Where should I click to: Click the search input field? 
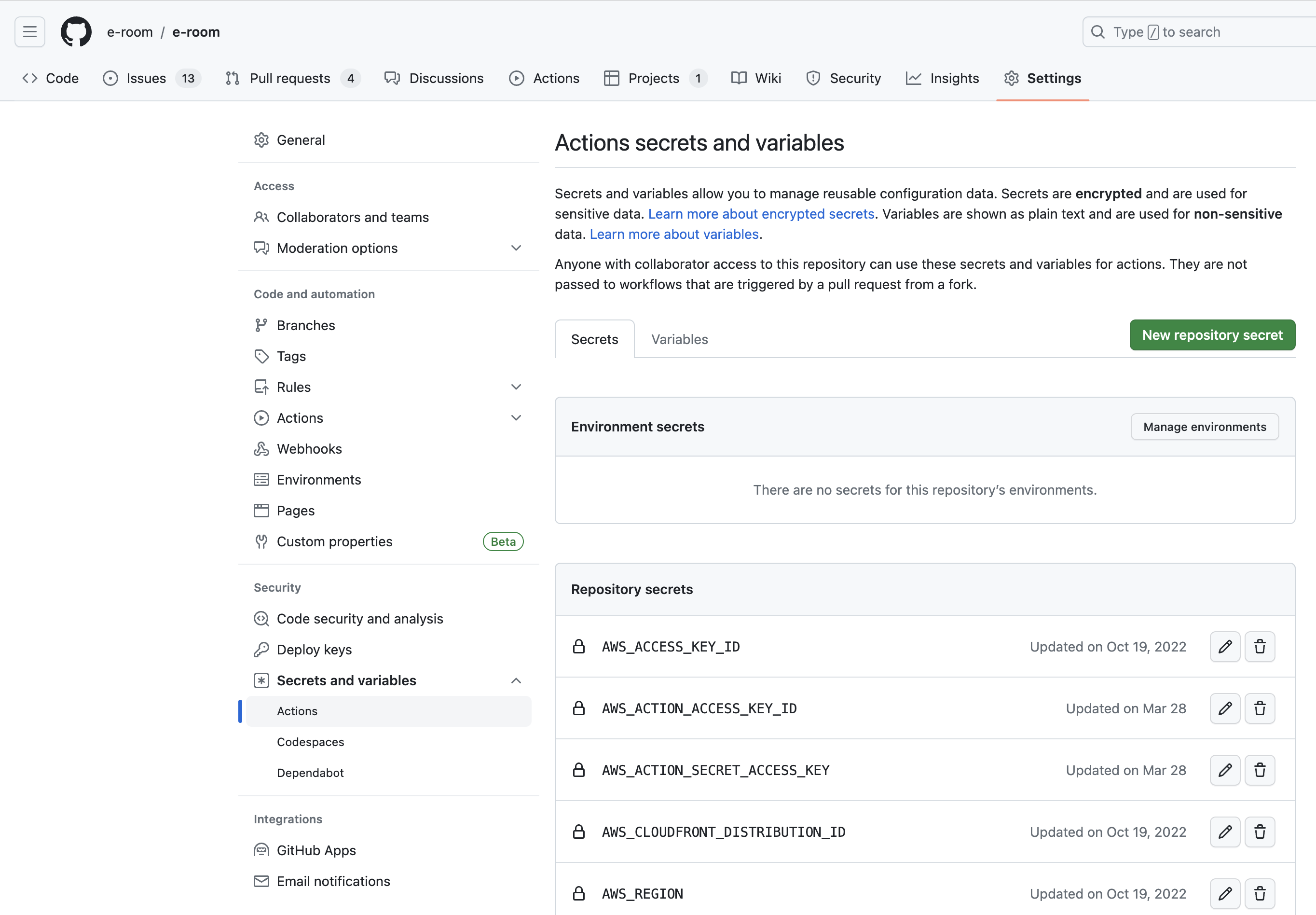tap(1197, 31)
